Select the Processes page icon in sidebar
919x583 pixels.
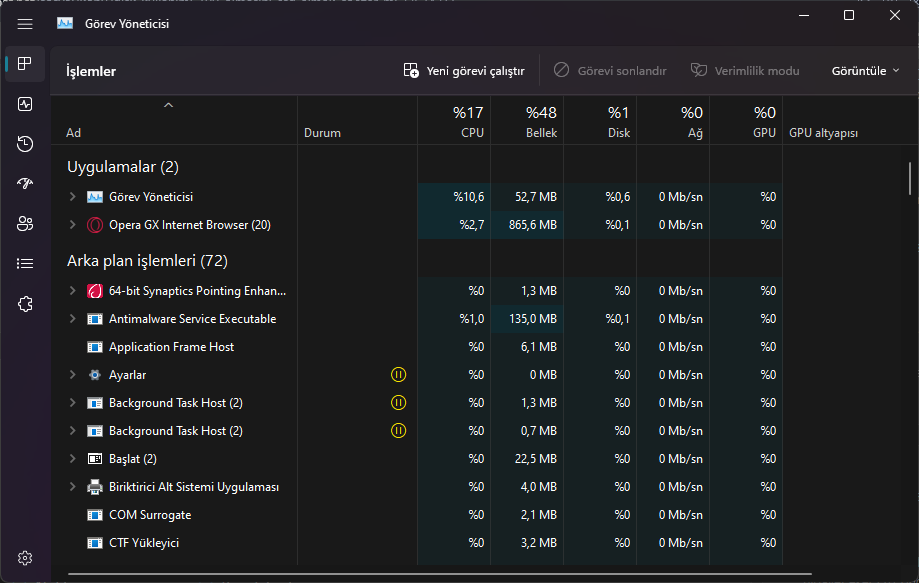click(x=25, y=63)
